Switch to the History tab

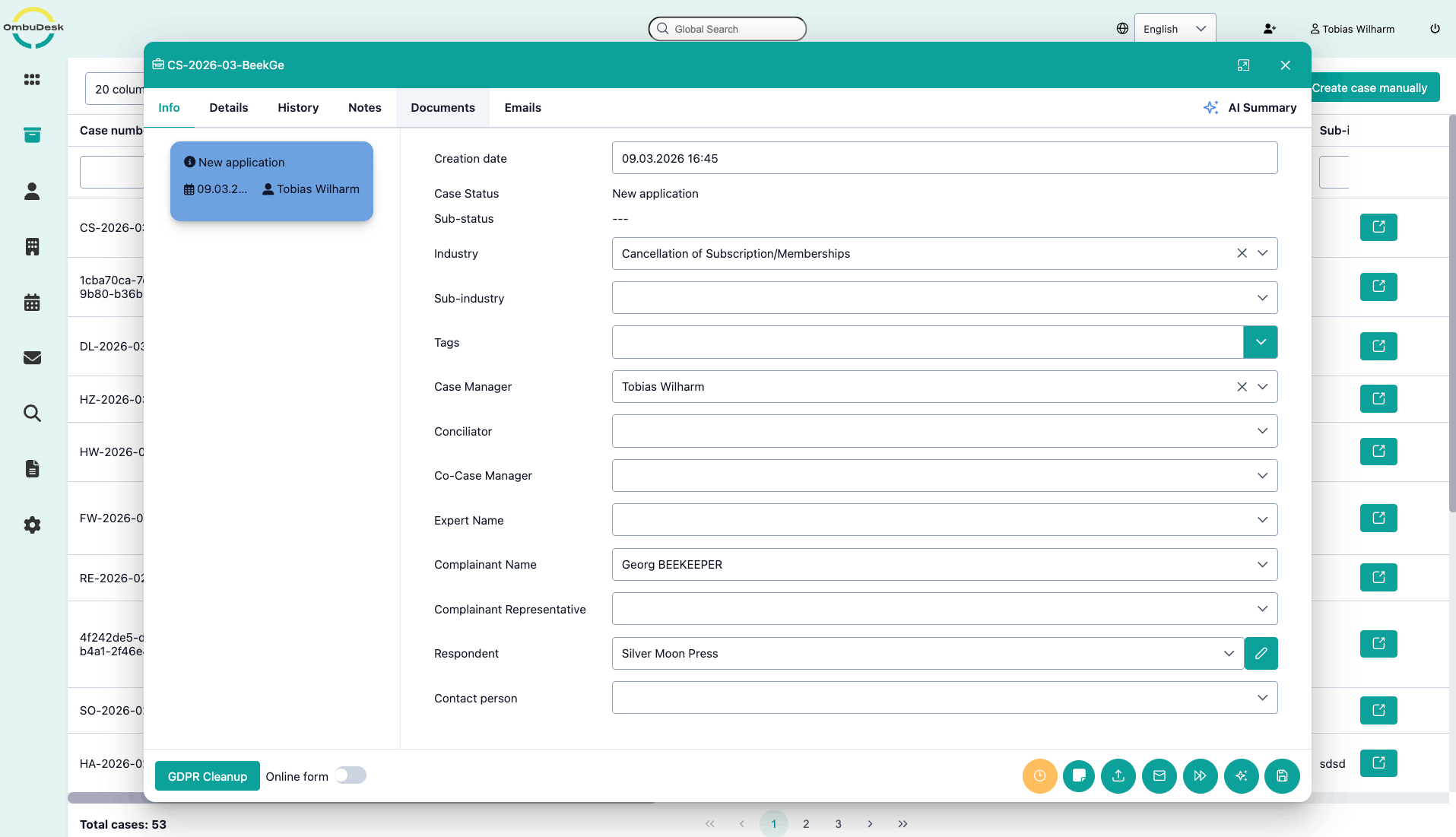298,108
